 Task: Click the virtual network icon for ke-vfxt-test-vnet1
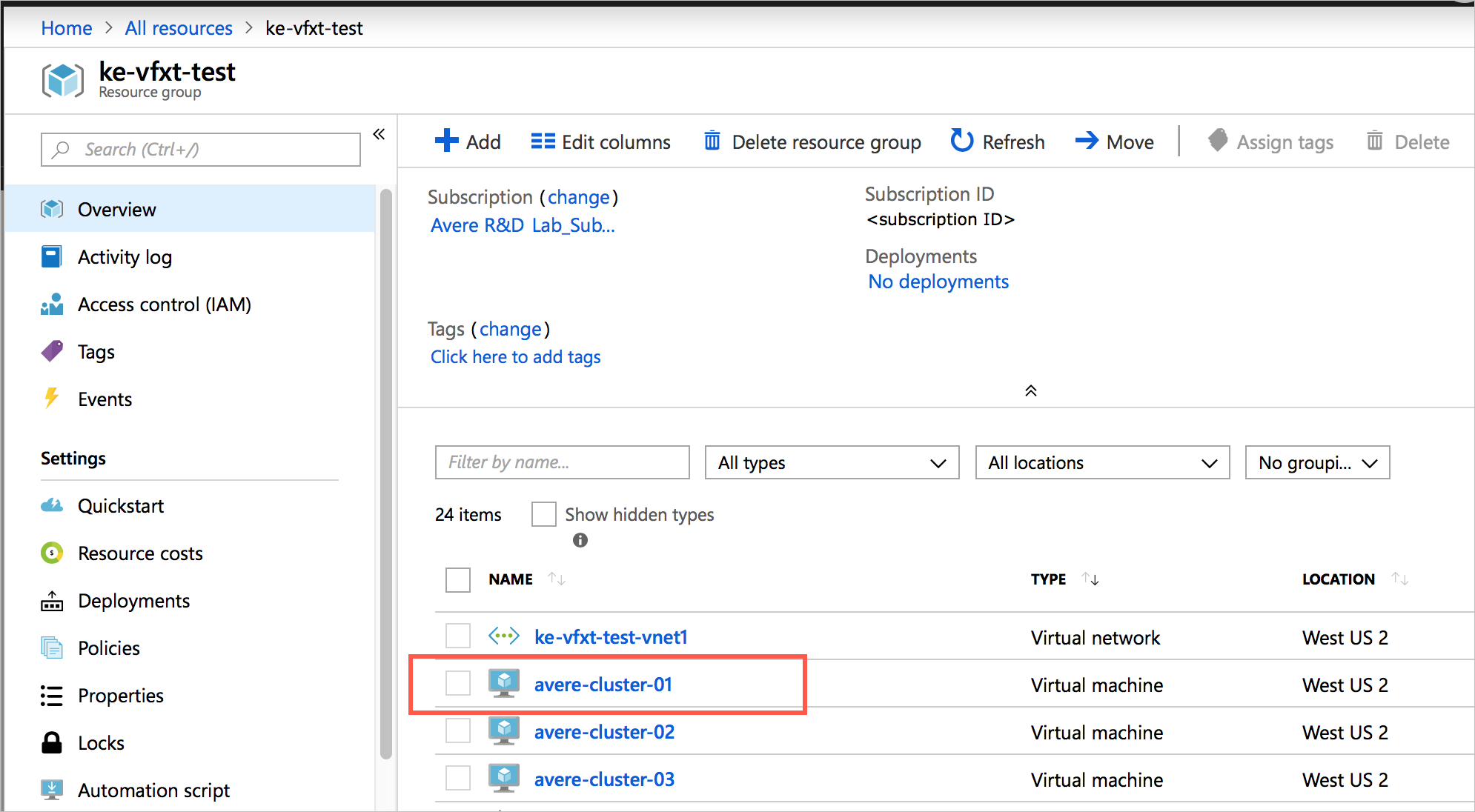[504, 637]
